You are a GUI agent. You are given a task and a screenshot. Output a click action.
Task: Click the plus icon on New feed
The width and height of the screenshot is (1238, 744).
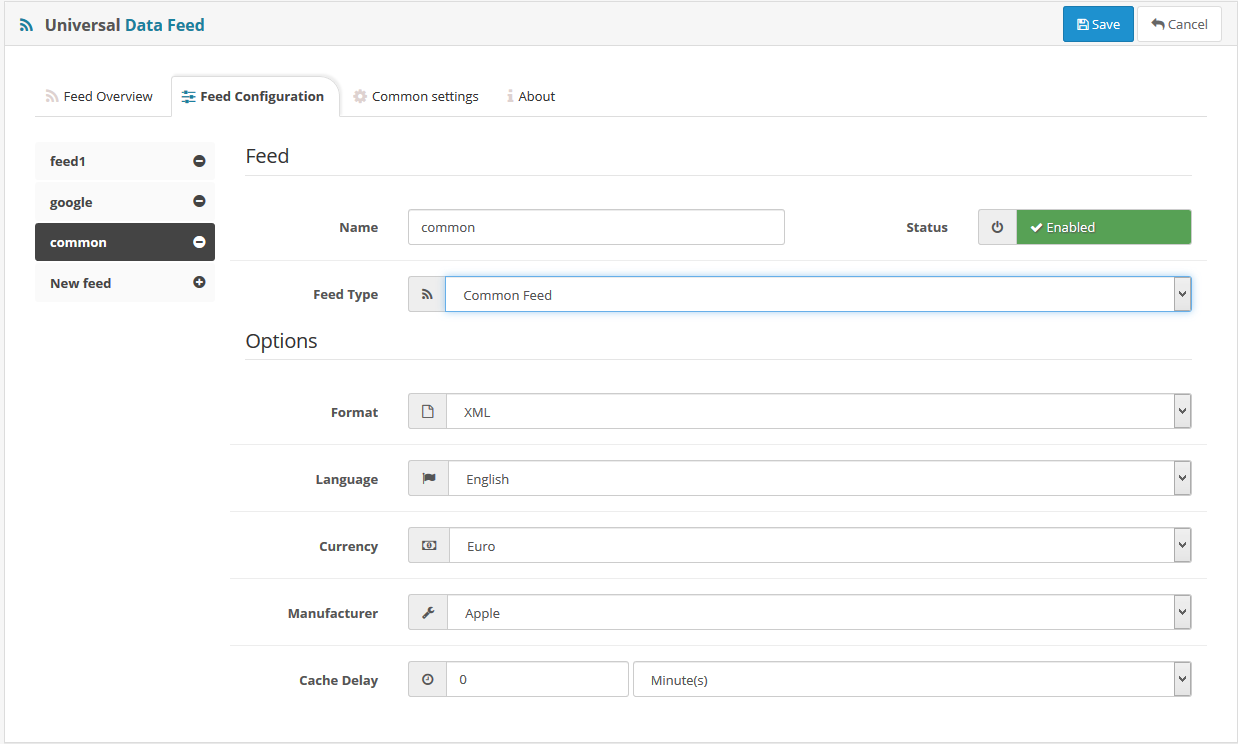[199, 282]
